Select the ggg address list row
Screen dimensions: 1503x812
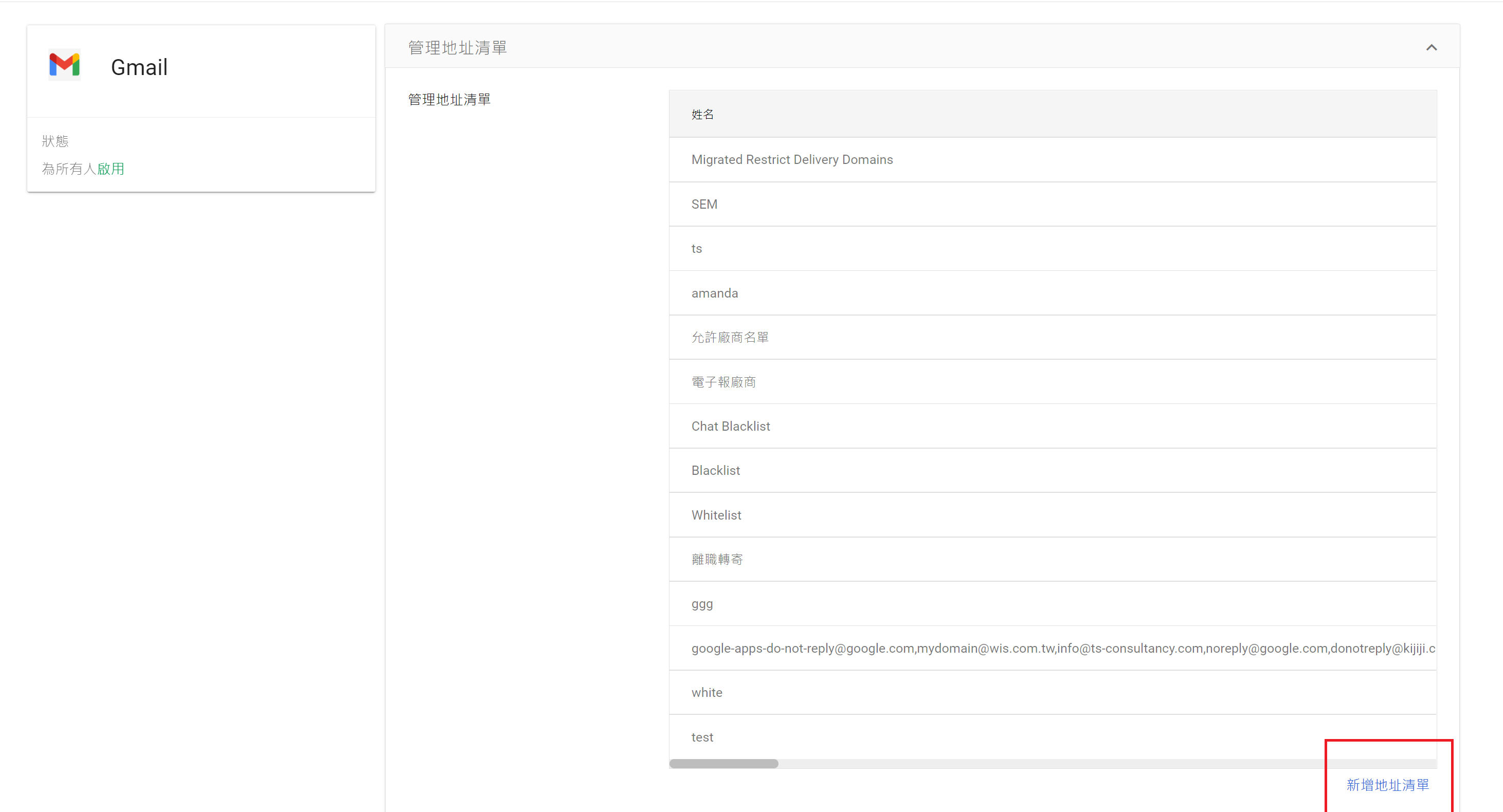click(1053, 604)
